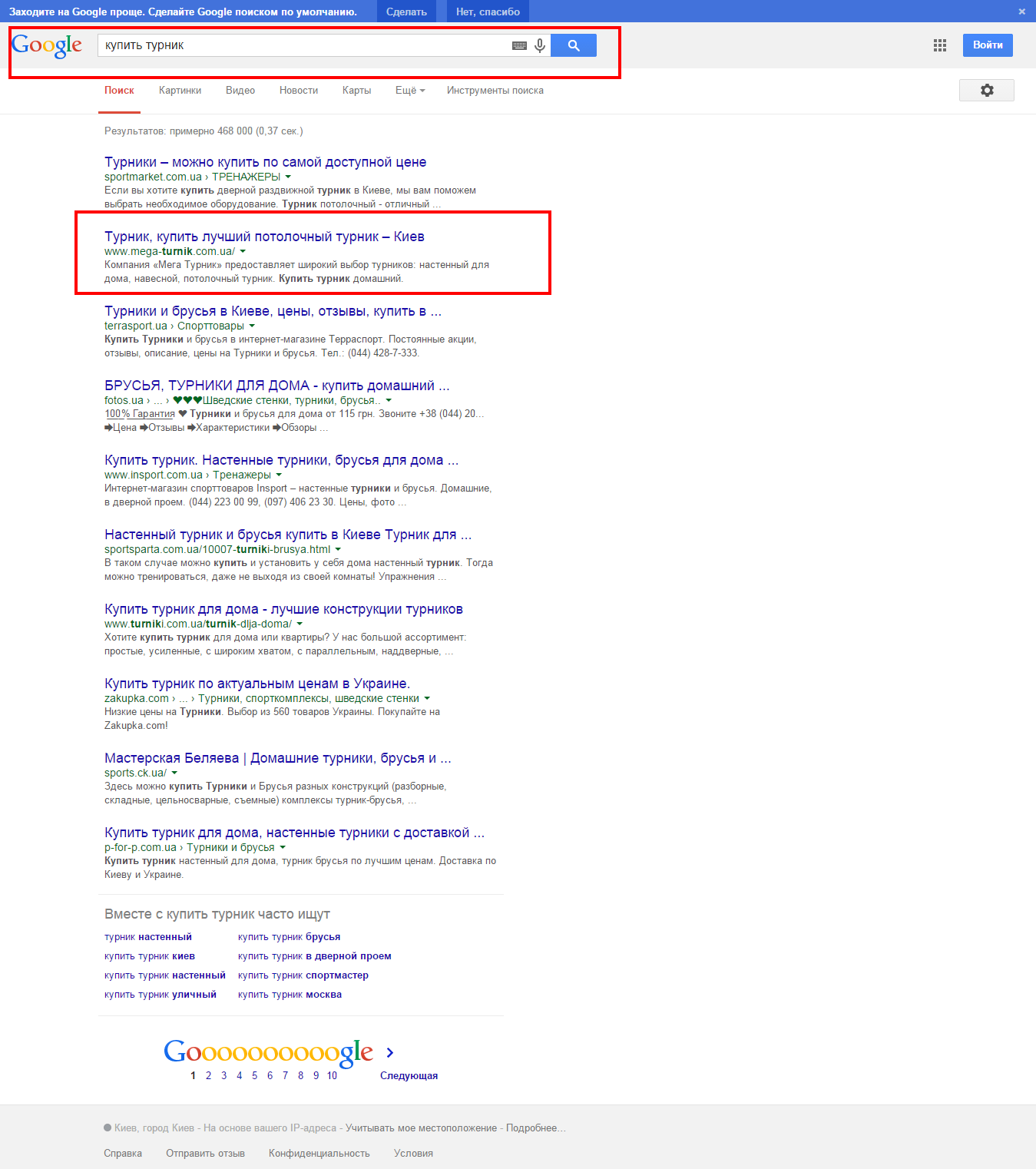Click related search 'турник настенный'
The image size is (1036, 1169).
tap(148, 937)
